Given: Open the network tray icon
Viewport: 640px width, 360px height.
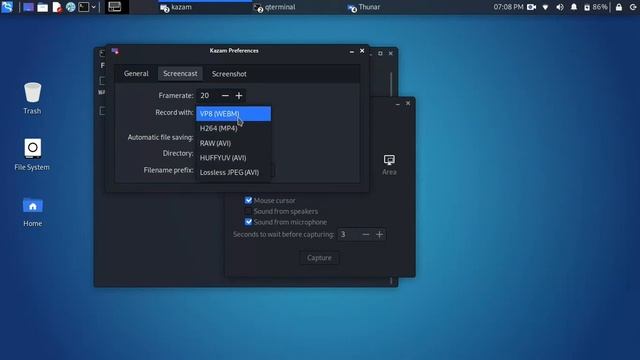Looking at the screenshot, I should point(545,7).
